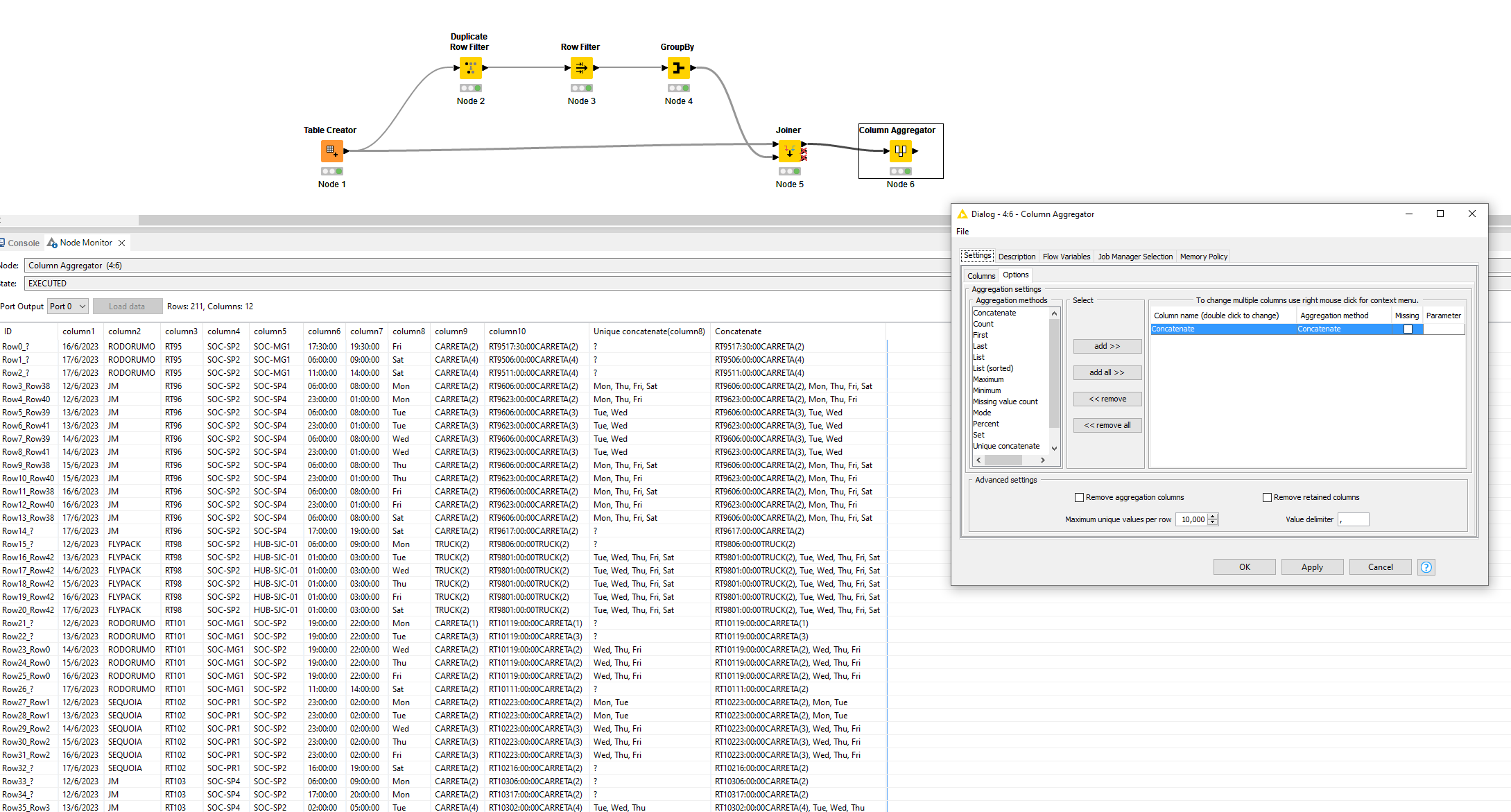The height and width of the screenshot is (812, 1511).
Task: Switch to the Console tab
Action: (20, 243)
